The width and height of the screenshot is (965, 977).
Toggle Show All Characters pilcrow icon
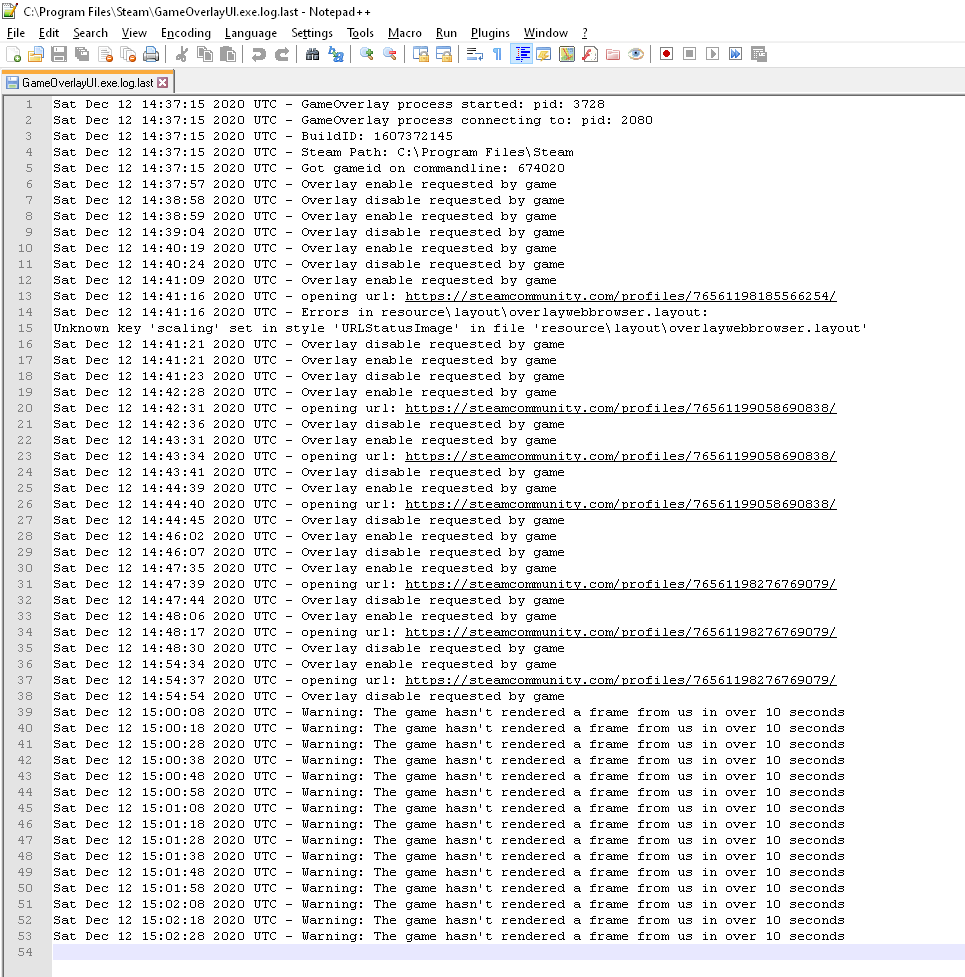tap(498, 55)
